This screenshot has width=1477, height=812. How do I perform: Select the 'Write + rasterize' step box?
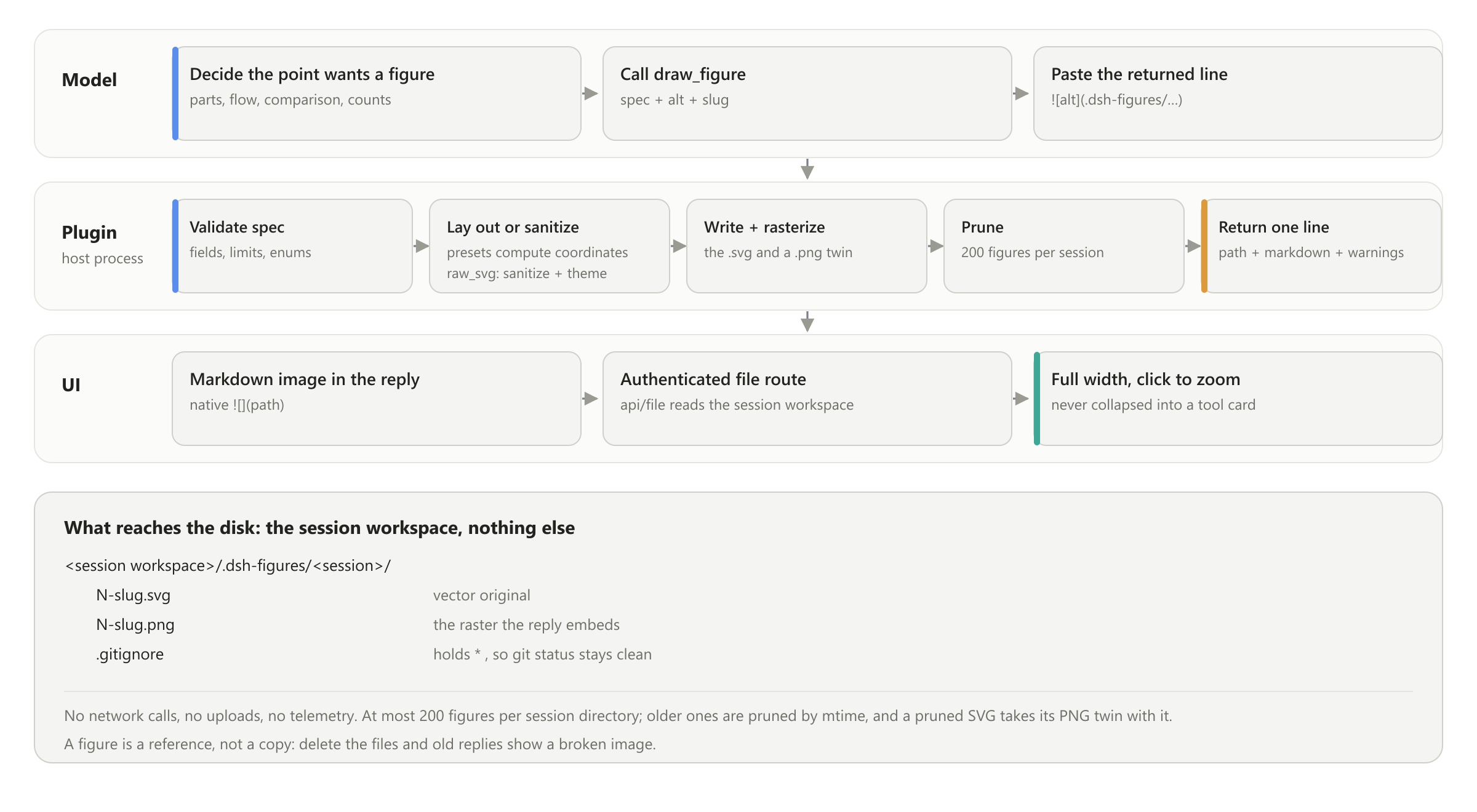(807, 246)
